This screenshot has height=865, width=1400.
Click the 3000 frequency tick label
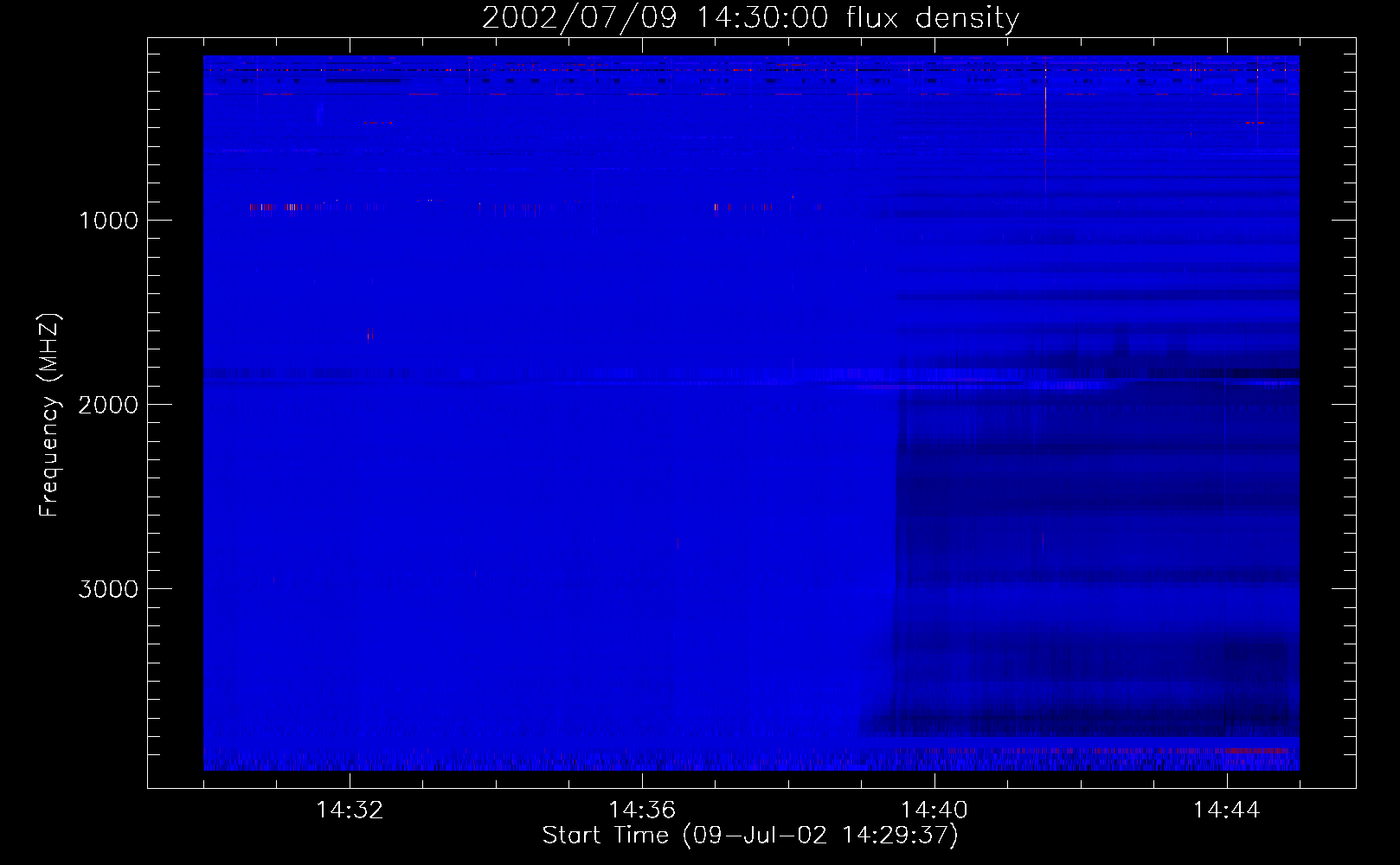tap(108, 589)
